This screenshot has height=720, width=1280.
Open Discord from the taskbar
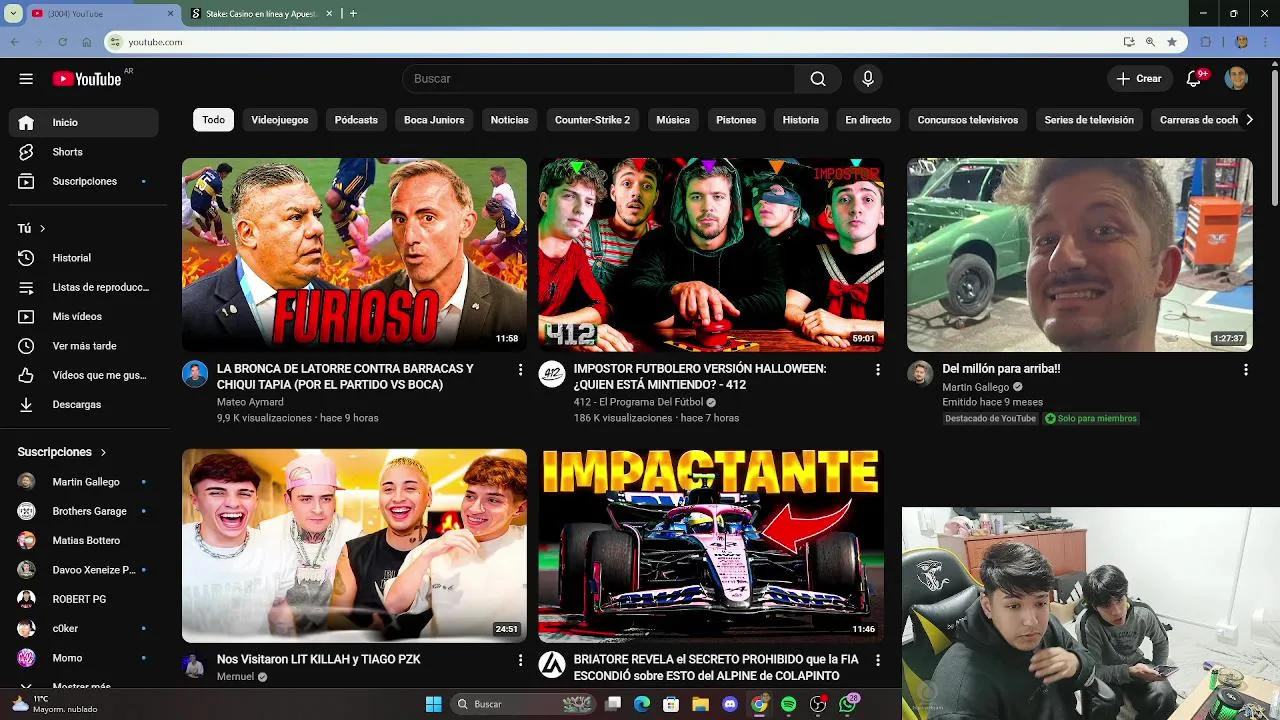pyautogui.click(x=729, y=704)
